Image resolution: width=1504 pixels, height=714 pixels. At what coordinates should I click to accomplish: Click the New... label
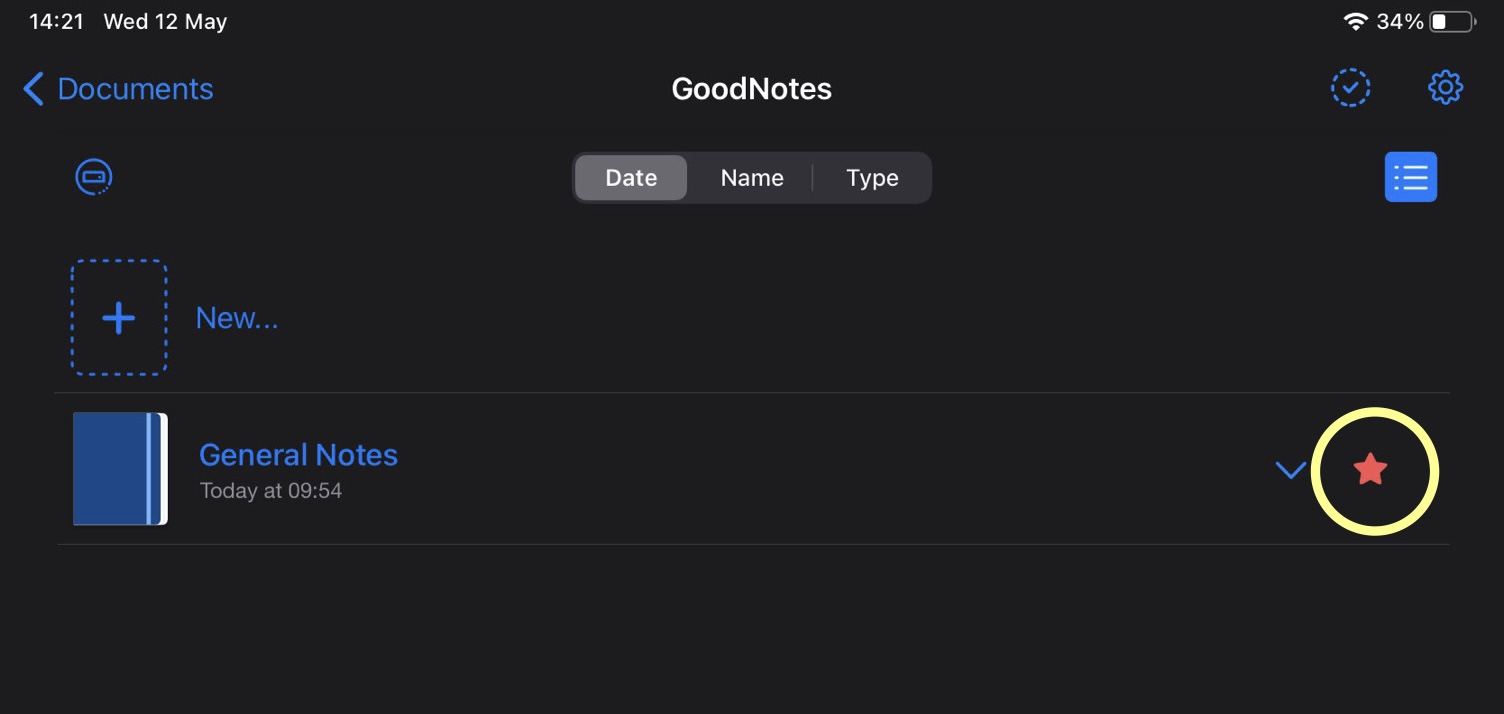click(237, 318)
